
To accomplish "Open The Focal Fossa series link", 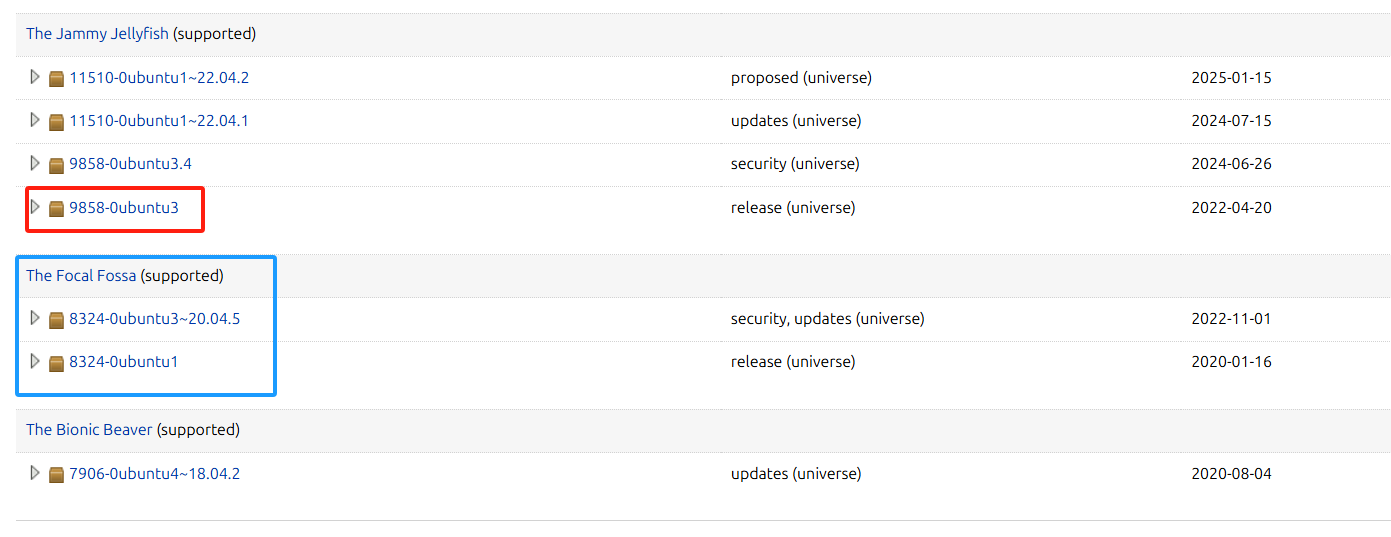I will click(x=81, y=275).
